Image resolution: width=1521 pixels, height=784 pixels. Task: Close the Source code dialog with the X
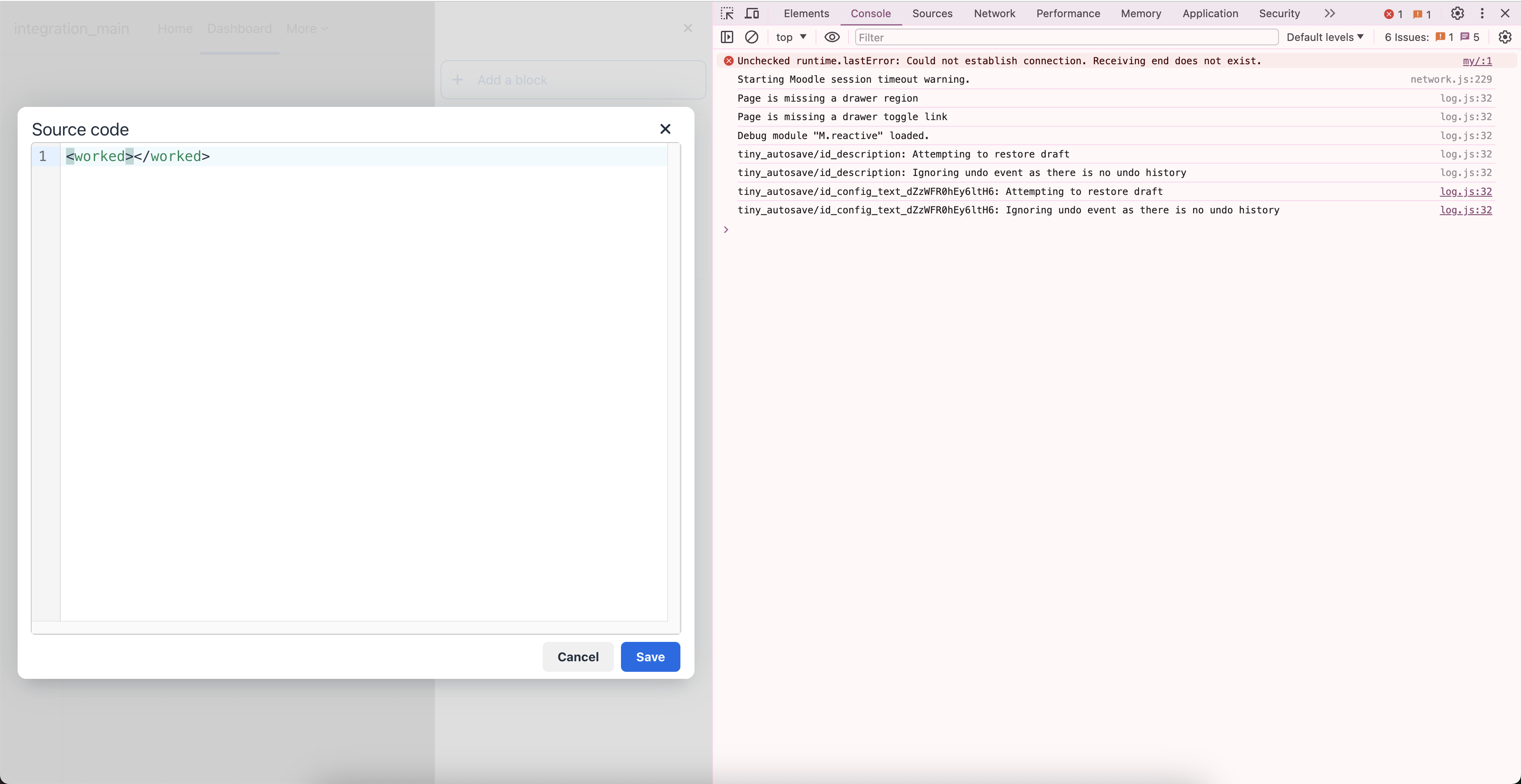point(665,129)
